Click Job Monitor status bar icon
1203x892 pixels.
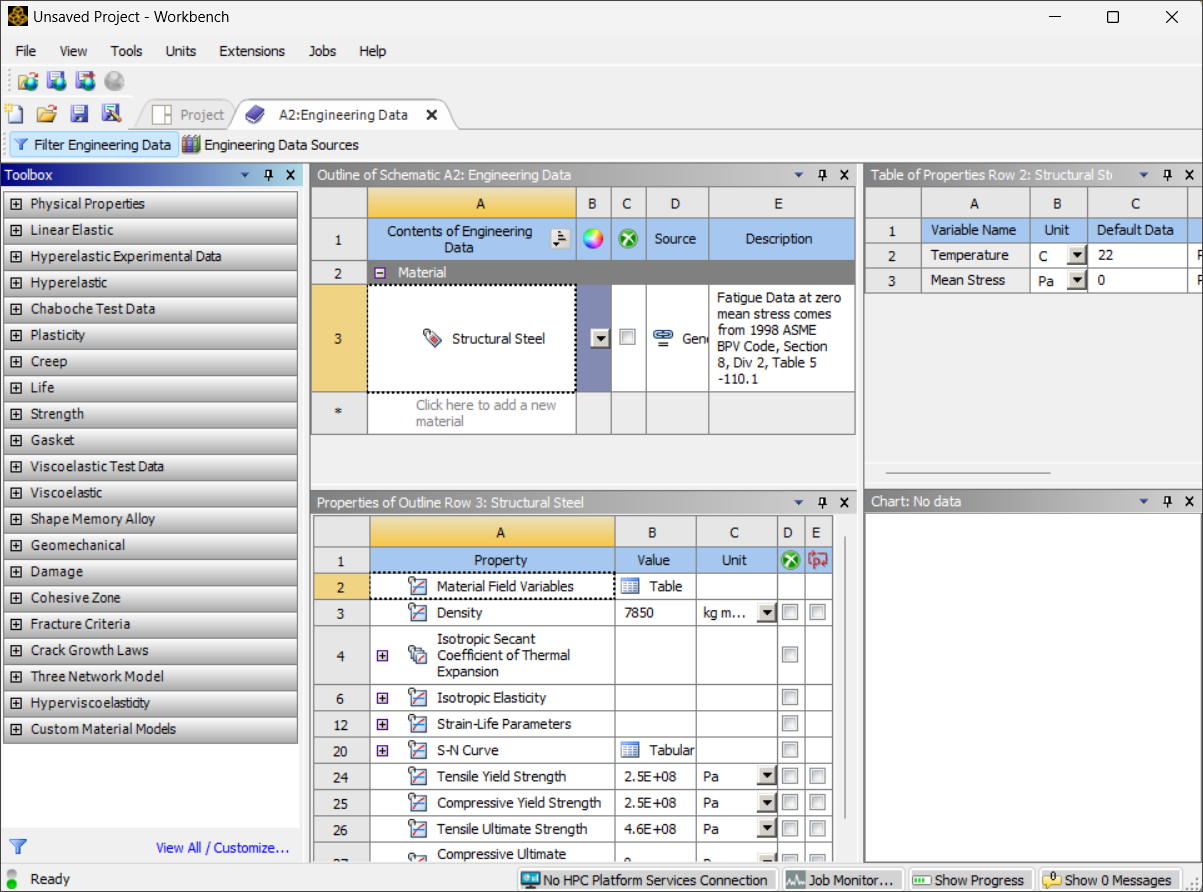click(x=796, y=880)
